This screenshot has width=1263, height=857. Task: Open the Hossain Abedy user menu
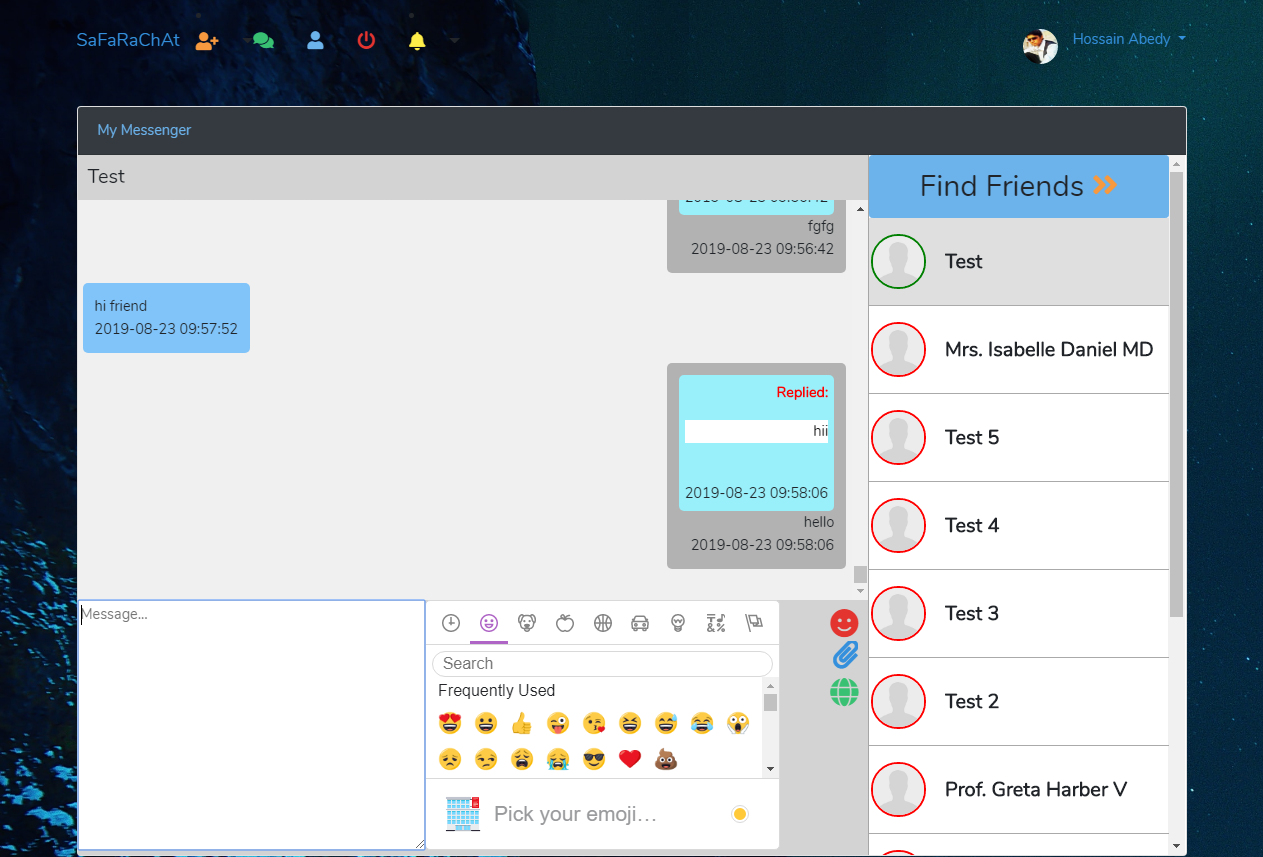click(1129, 39)
